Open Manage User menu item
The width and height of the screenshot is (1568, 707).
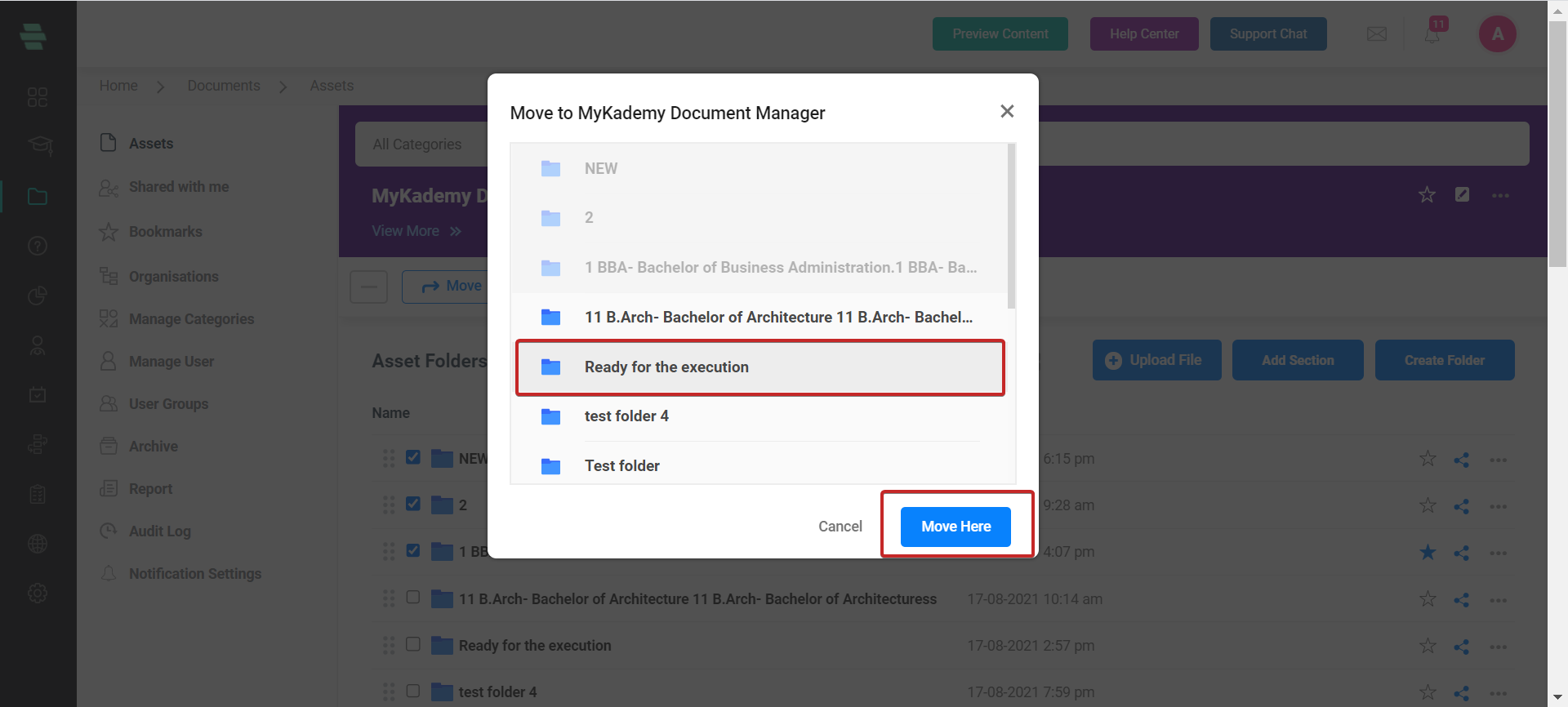[x=157, y=362]
